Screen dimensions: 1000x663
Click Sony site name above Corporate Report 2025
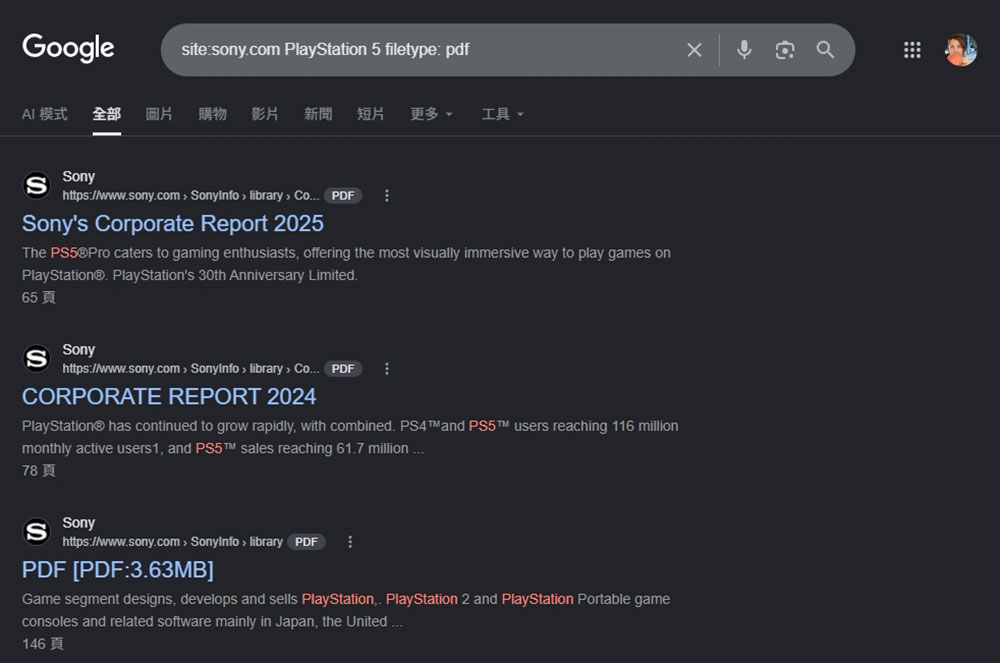pyautogui.click(x=78, y=177)
